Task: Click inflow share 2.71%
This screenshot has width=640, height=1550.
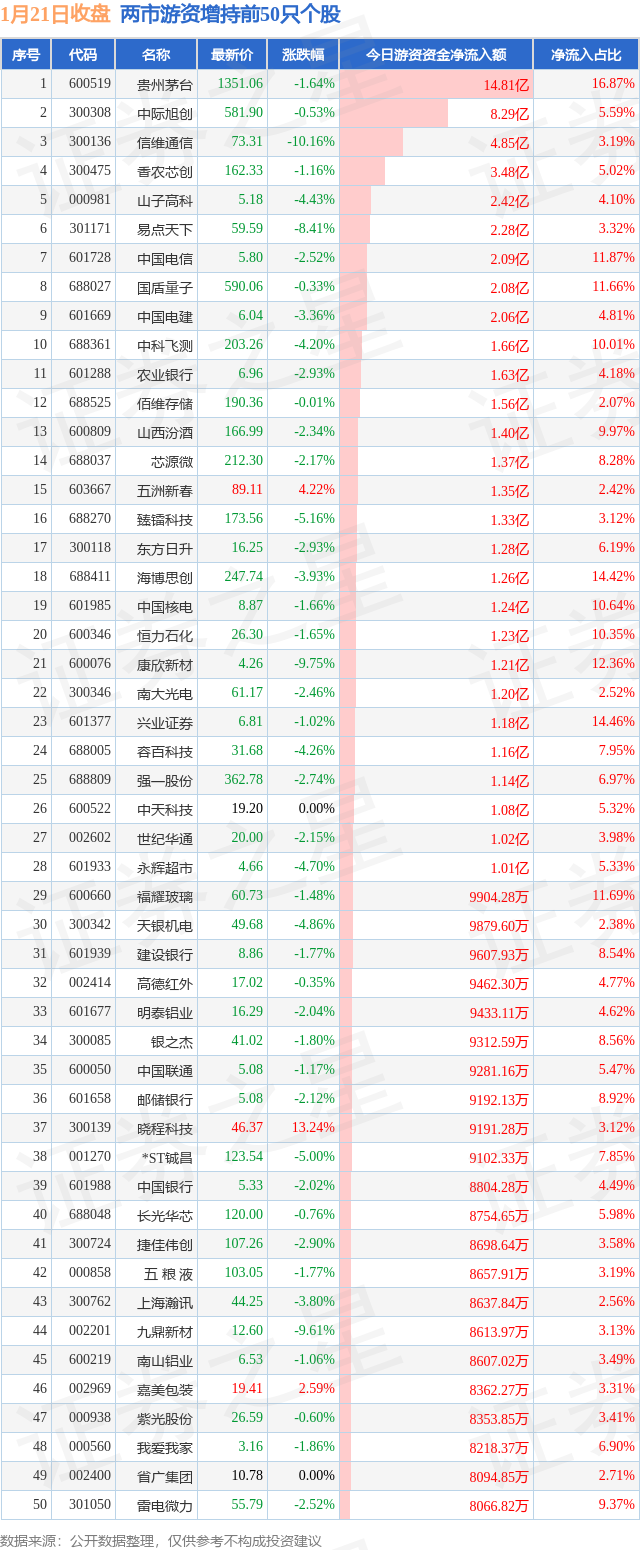Action: pos(617,1476)
